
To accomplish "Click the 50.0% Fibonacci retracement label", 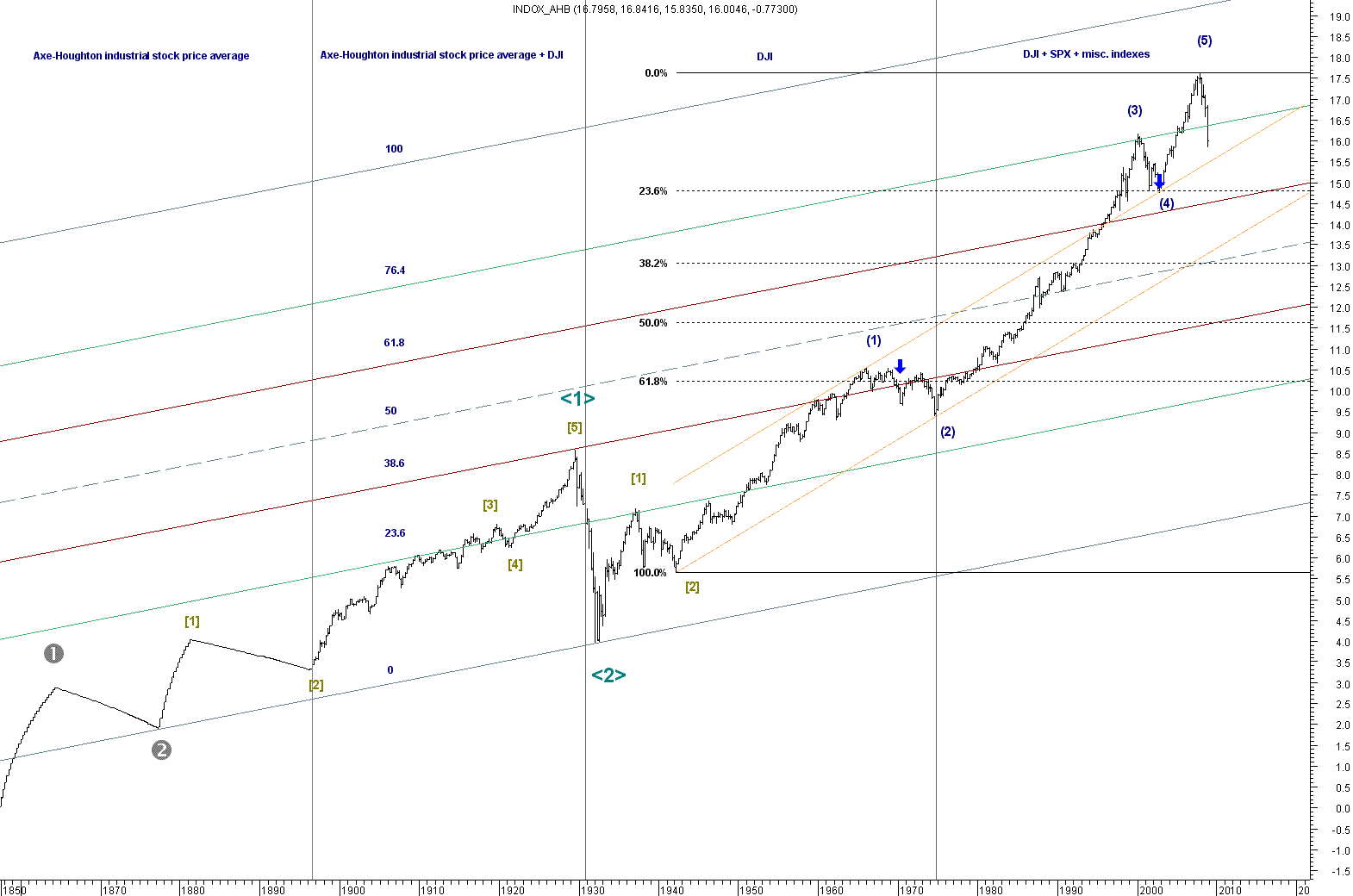I will (x=652, y=323).
